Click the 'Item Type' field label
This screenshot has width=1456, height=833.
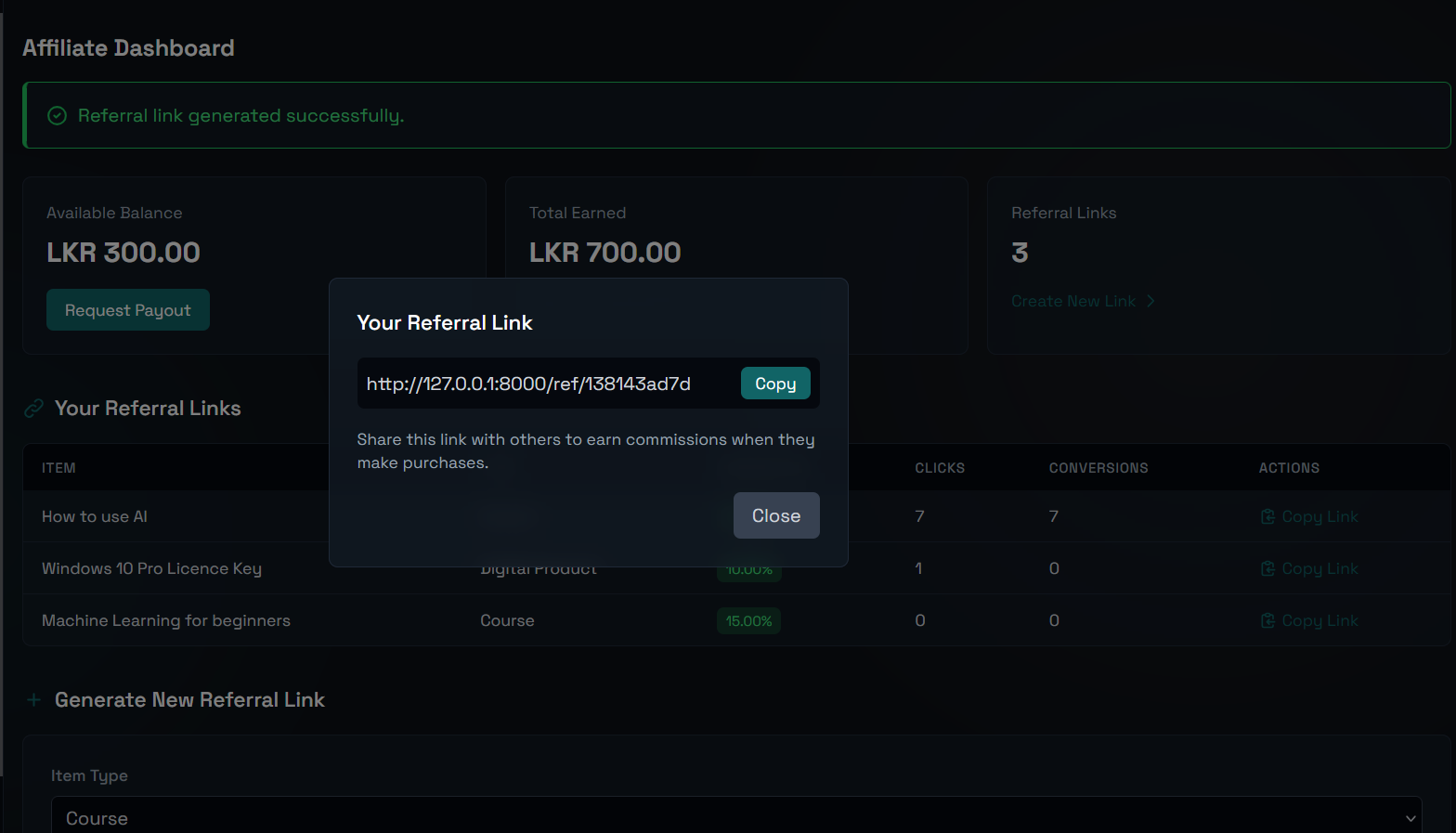pyautogui.click(x=89, y=775)
